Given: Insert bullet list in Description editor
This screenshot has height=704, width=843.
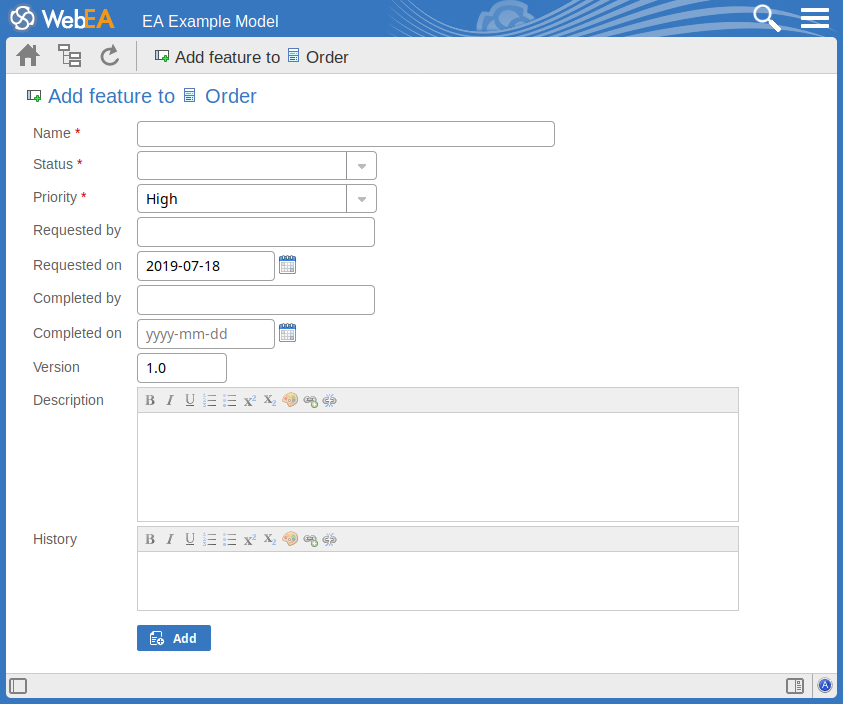Looking at the screenshot, I should (x=229, y=400).
